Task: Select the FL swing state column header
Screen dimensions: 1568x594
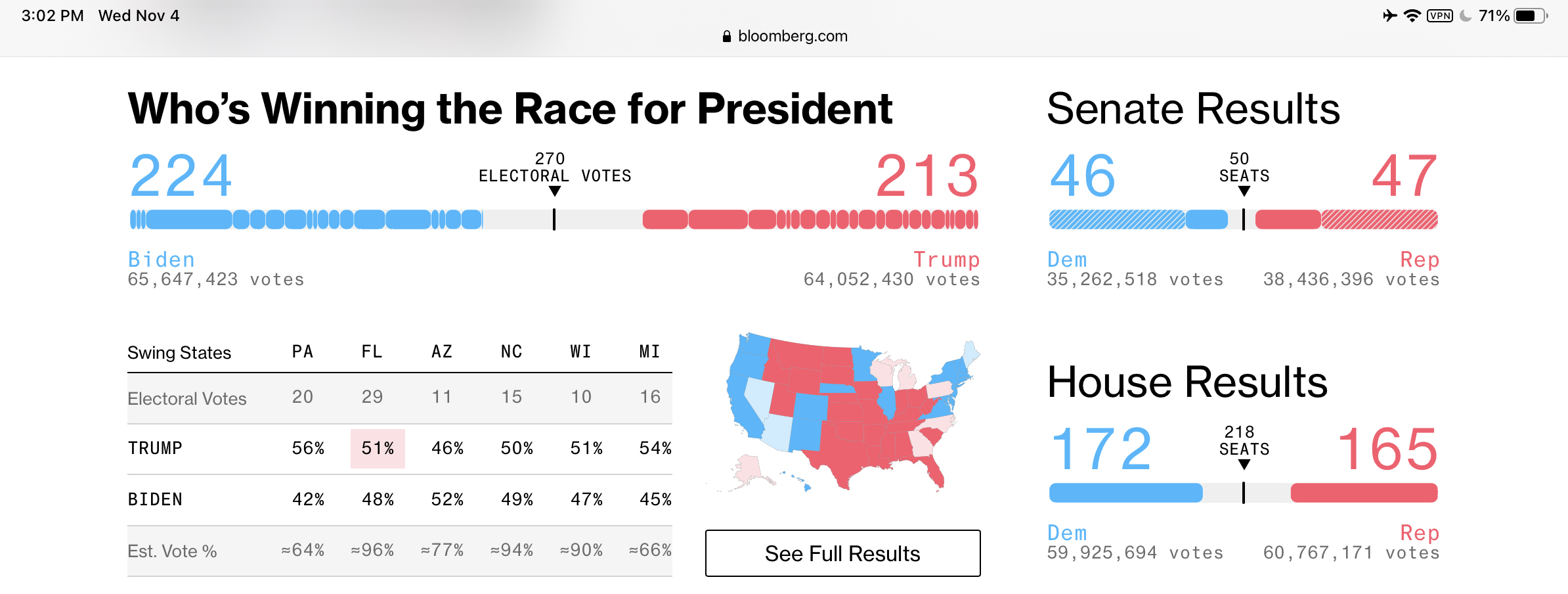Action: pyautogui.click(x=372, y=352)
